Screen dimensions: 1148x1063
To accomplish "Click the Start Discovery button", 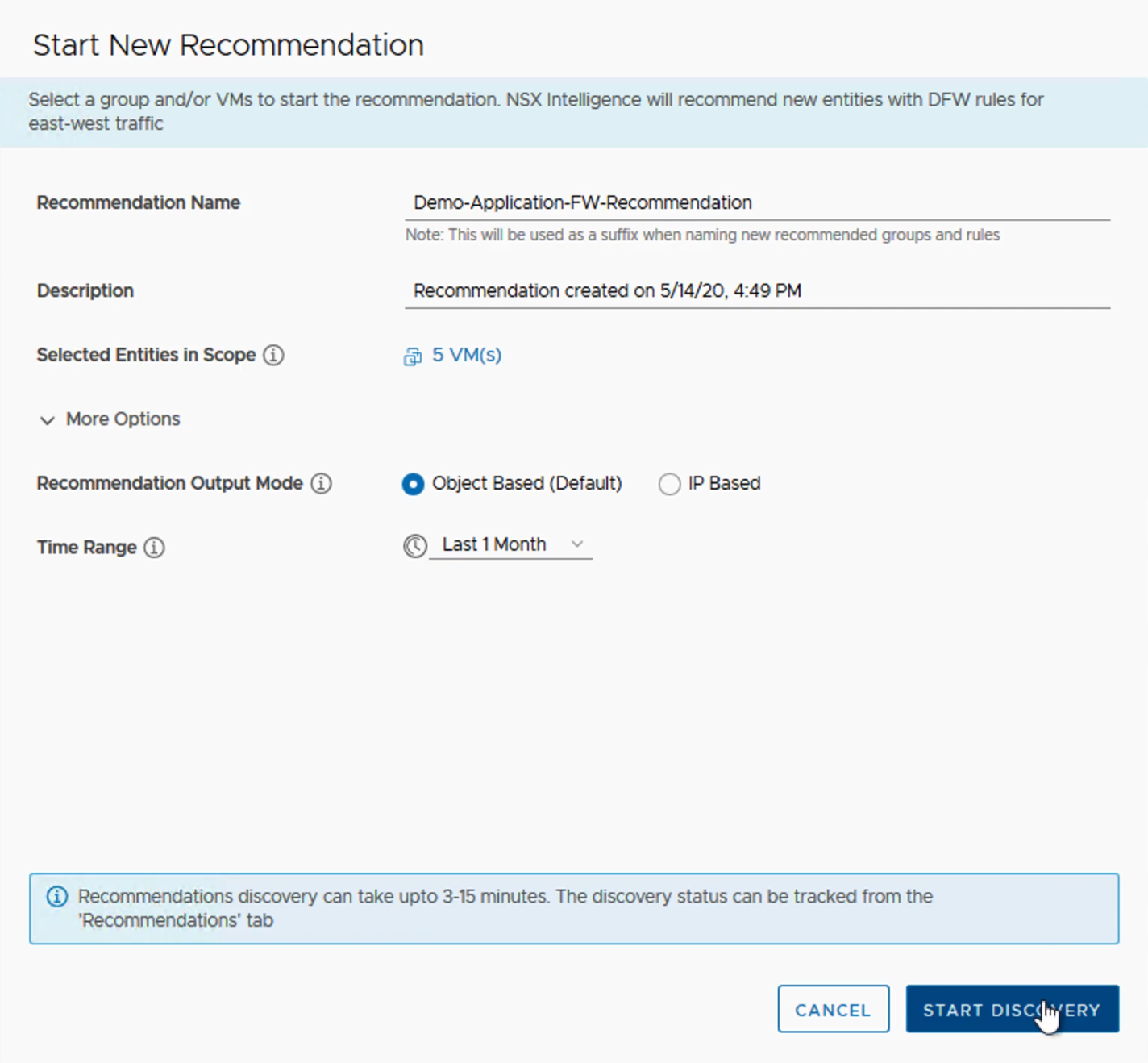I will click(x=1013, y=1009).
